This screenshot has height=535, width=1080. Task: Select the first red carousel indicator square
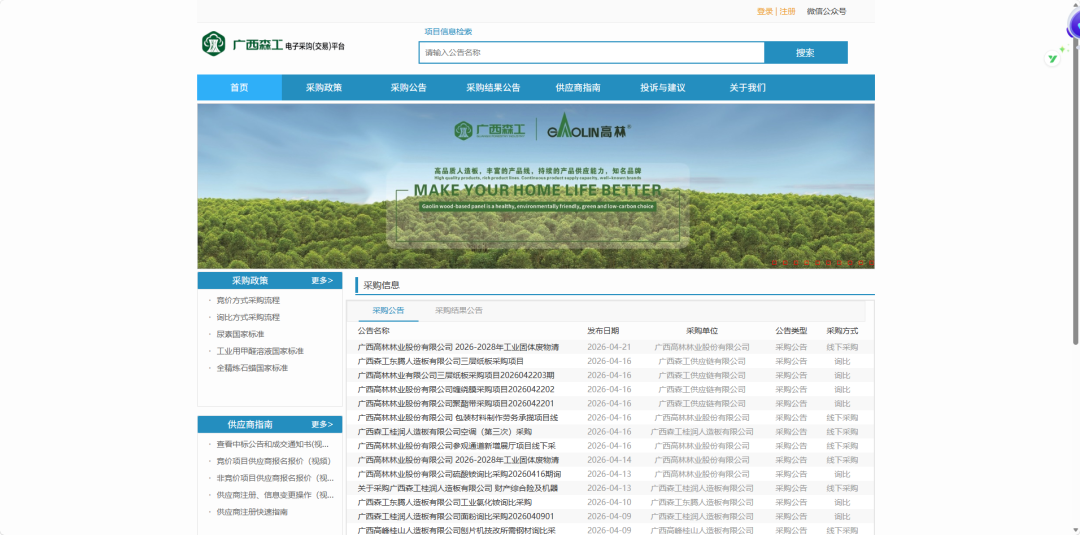(x=774, y=262)
